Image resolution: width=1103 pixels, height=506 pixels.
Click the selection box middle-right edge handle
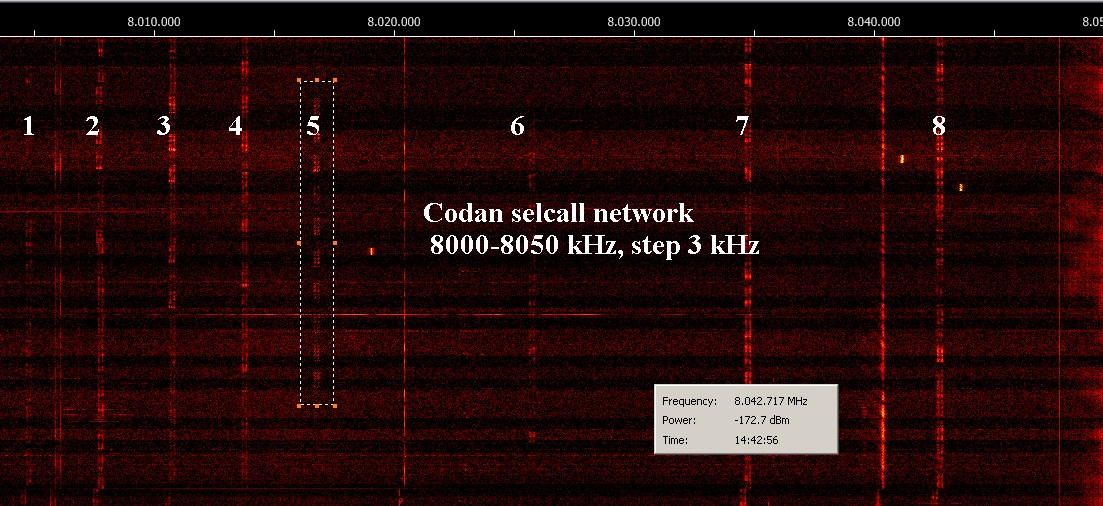335,243
